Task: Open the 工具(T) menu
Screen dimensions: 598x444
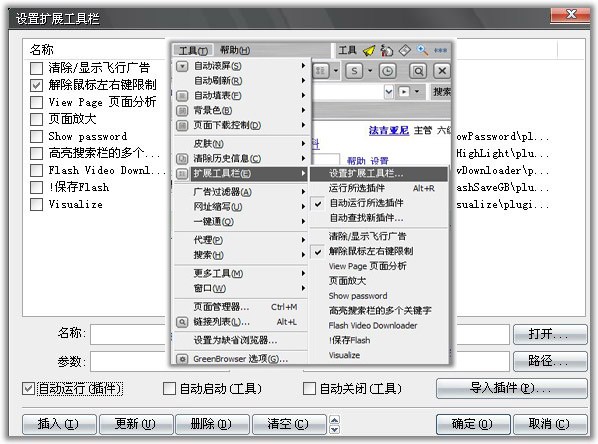Action: [193, 50]
